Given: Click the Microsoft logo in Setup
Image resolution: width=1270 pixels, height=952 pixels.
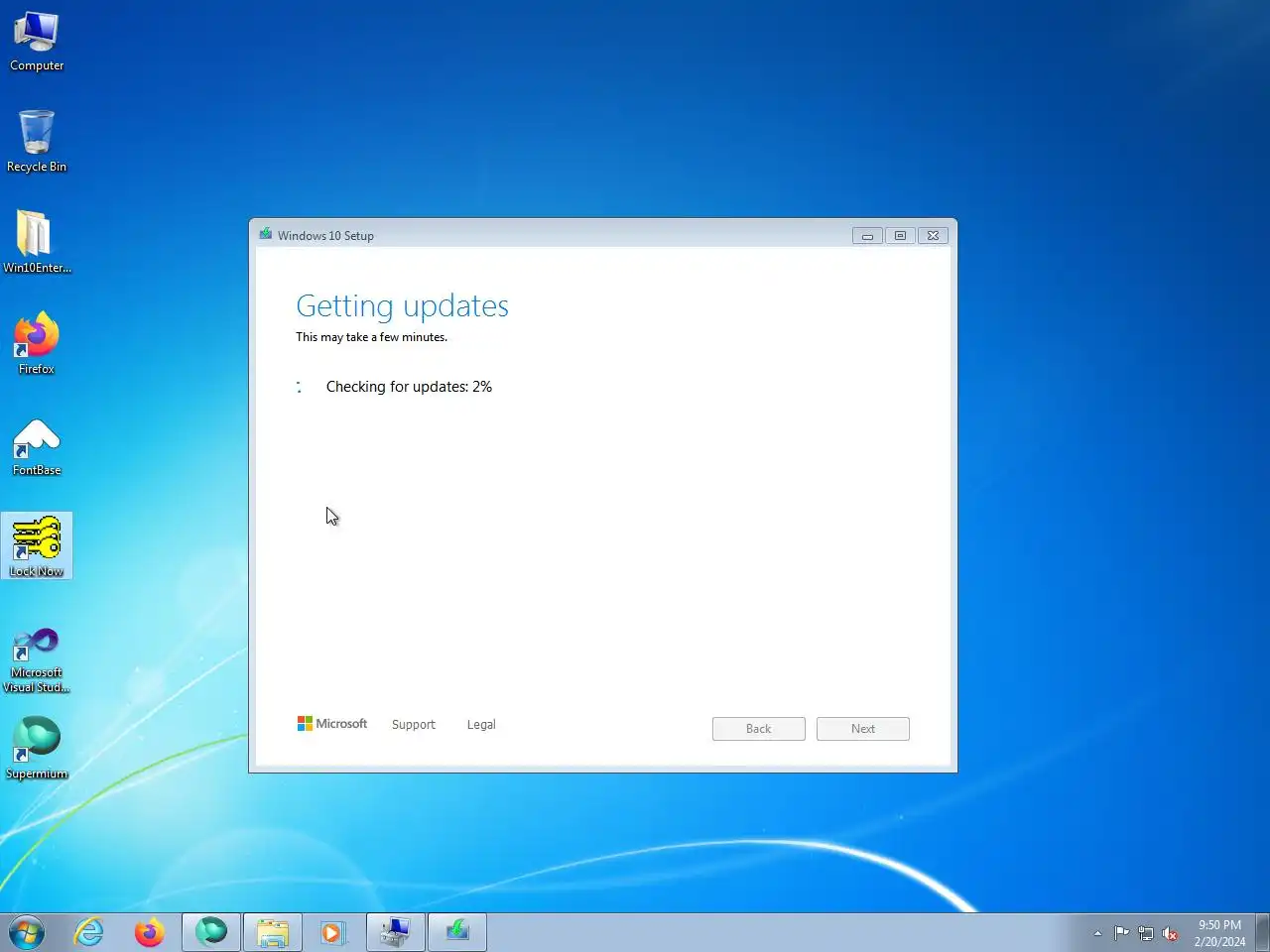Looking at the screenshot, I should [x=332, y=724].
